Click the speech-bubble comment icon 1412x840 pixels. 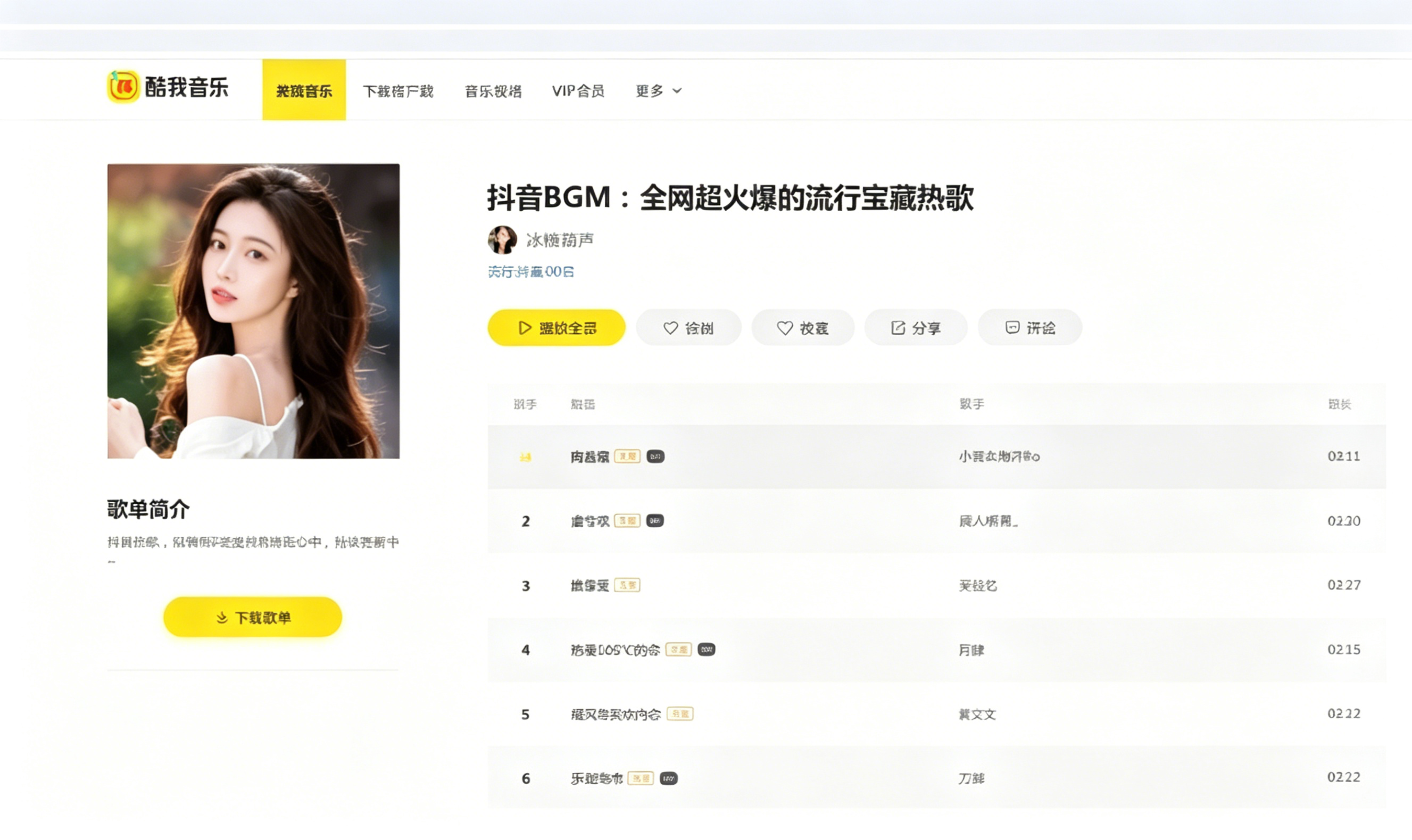[x=1012, y=327]
